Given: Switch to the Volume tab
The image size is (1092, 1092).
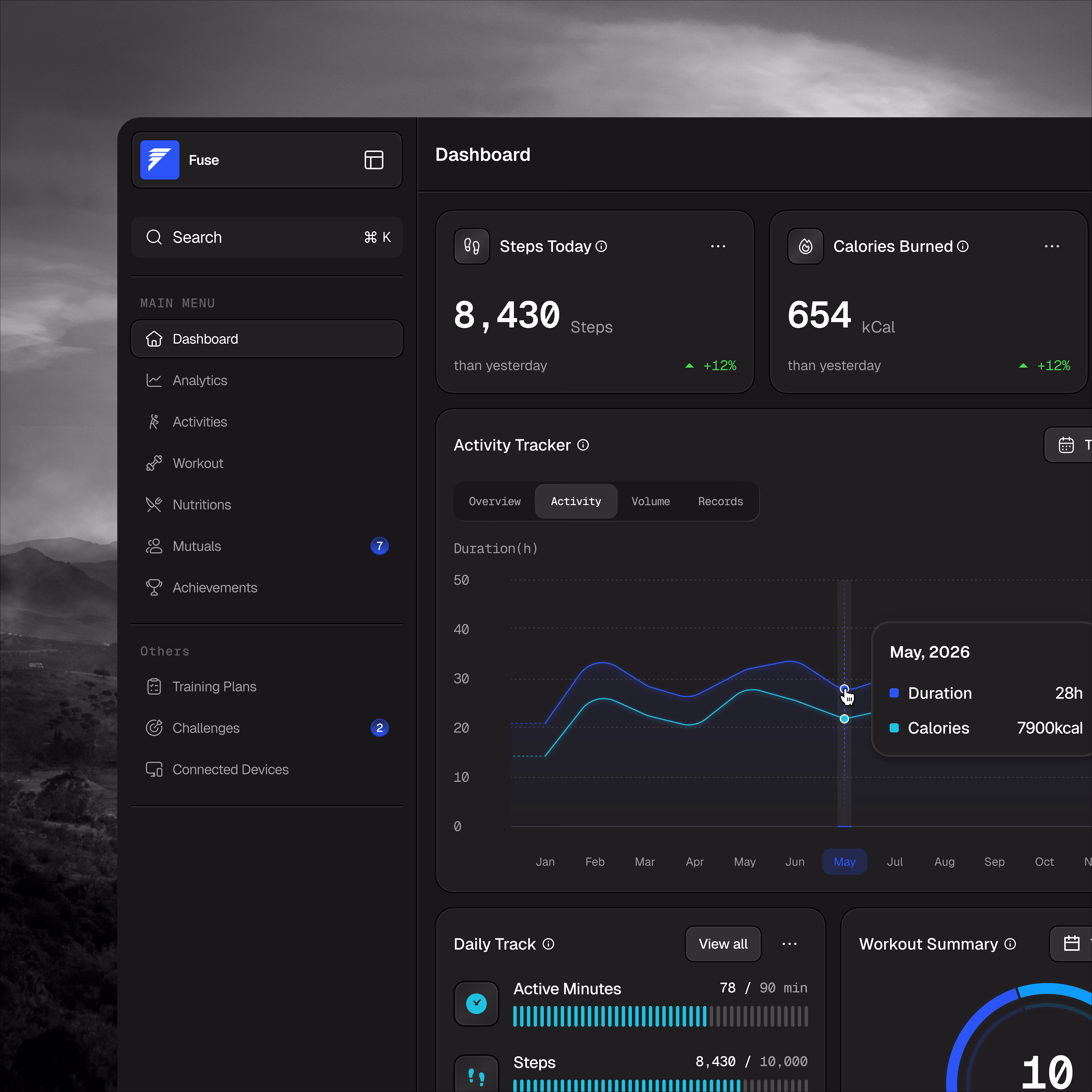Looking at the screenshot, I should tap(651, 501).
